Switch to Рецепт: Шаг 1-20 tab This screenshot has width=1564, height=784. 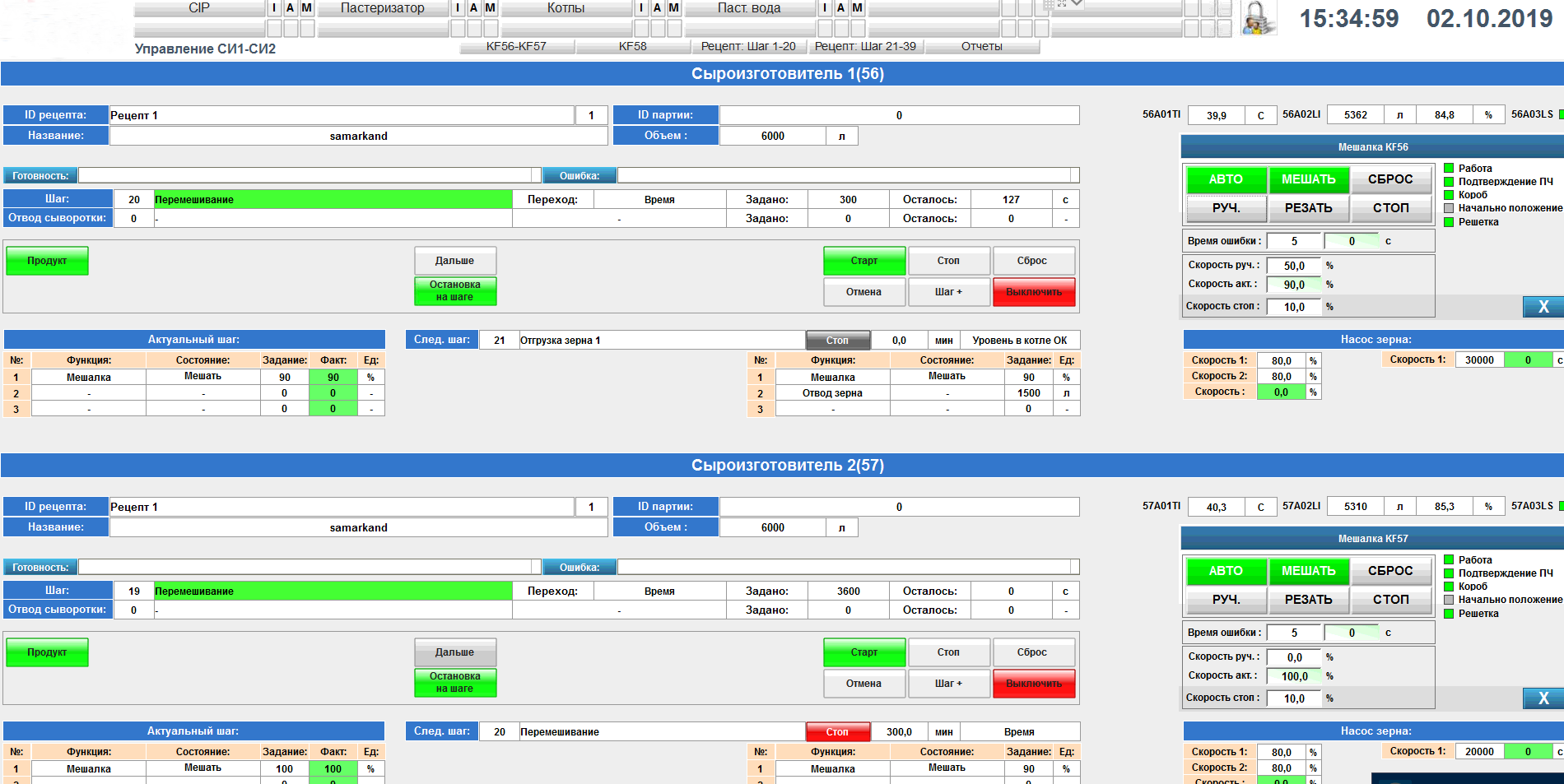748,47
